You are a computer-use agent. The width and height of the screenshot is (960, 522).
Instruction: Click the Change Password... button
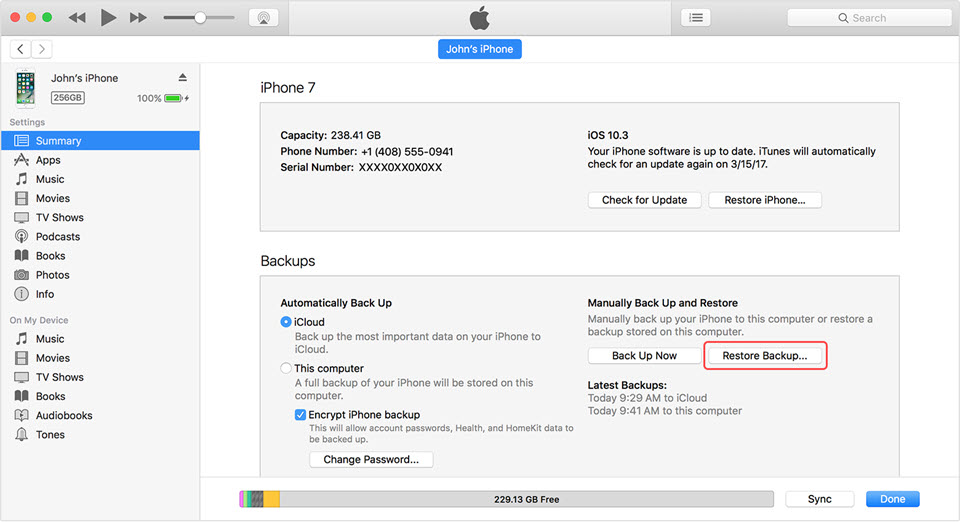[x=371, y=460]
